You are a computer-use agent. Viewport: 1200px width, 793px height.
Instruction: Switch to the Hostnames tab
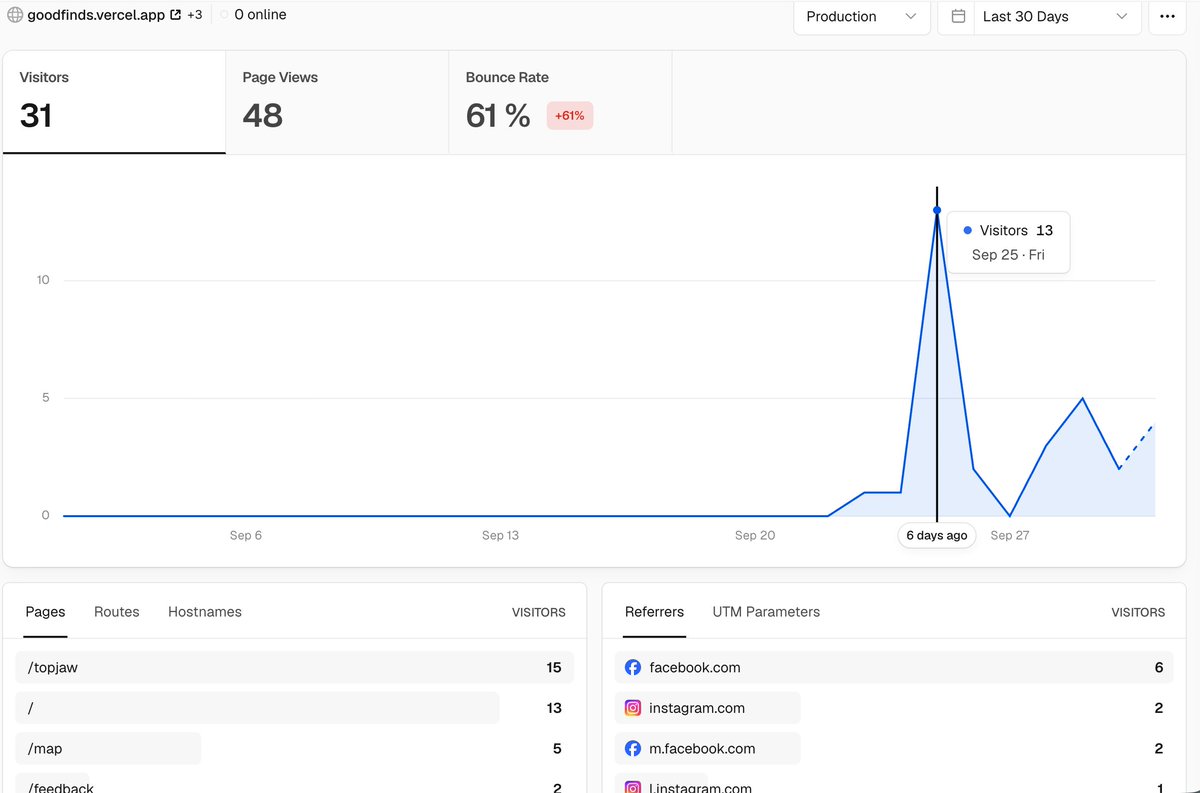205,612
